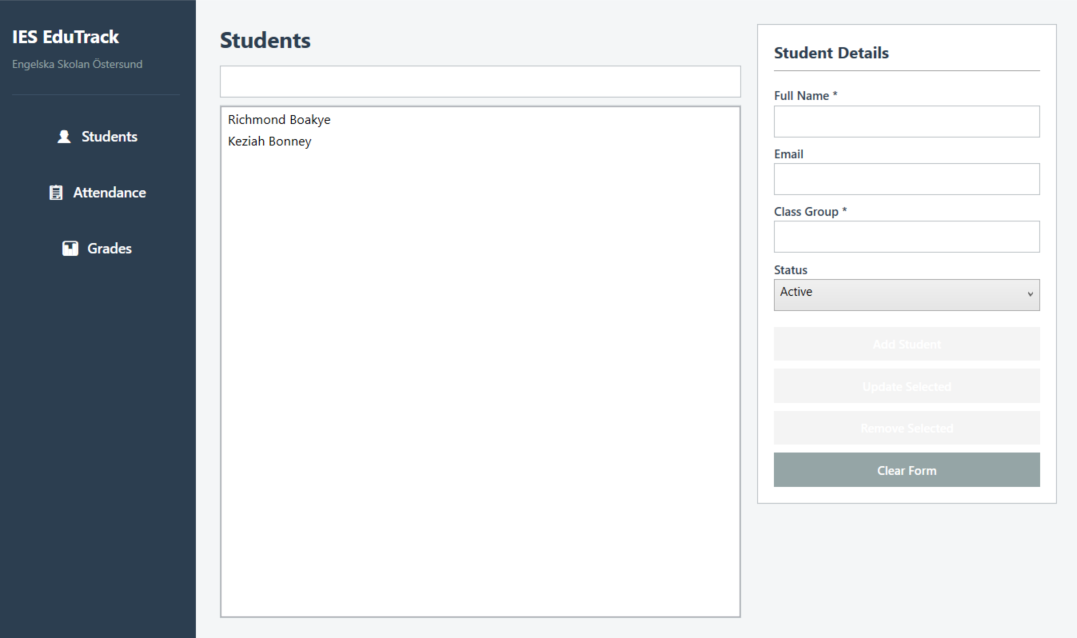1077x638 pixels.
Task: Click the Email input field
Action: pos(907,179)
